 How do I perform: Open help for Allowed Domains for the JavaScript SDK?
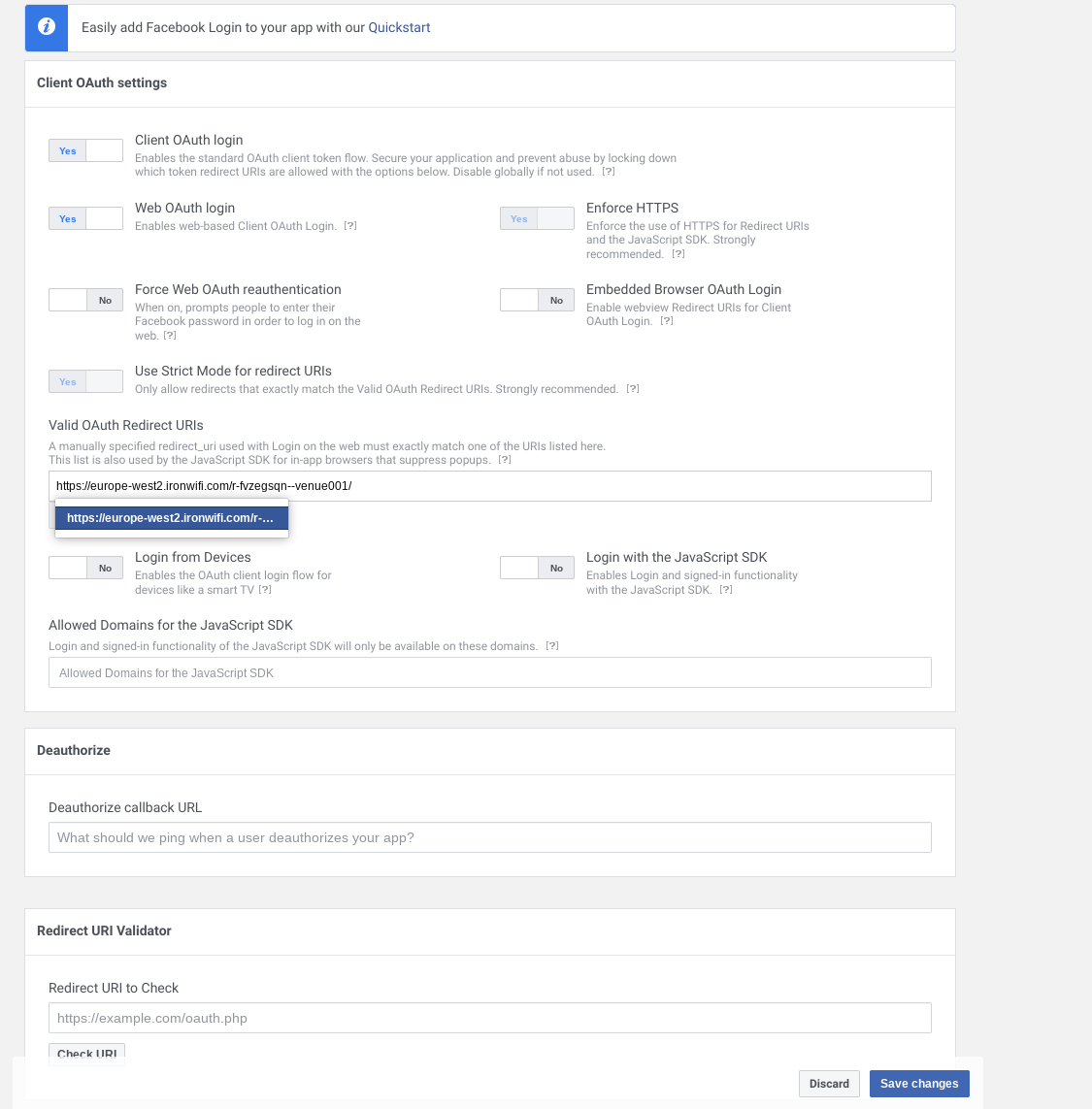[x=552, y=645]
